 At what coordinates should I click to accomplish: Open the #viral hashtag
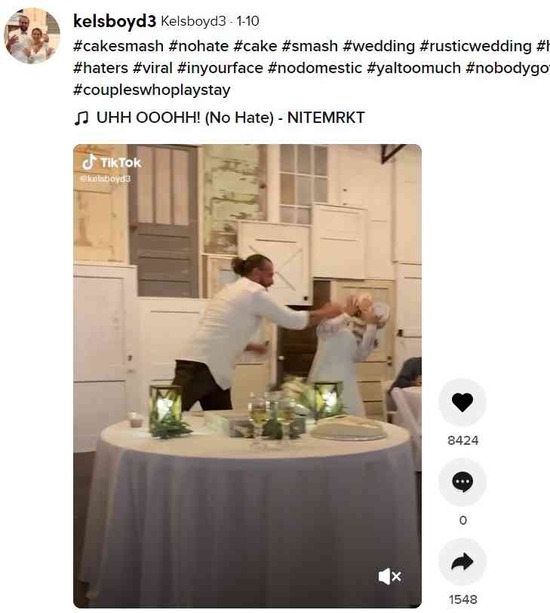152,68
